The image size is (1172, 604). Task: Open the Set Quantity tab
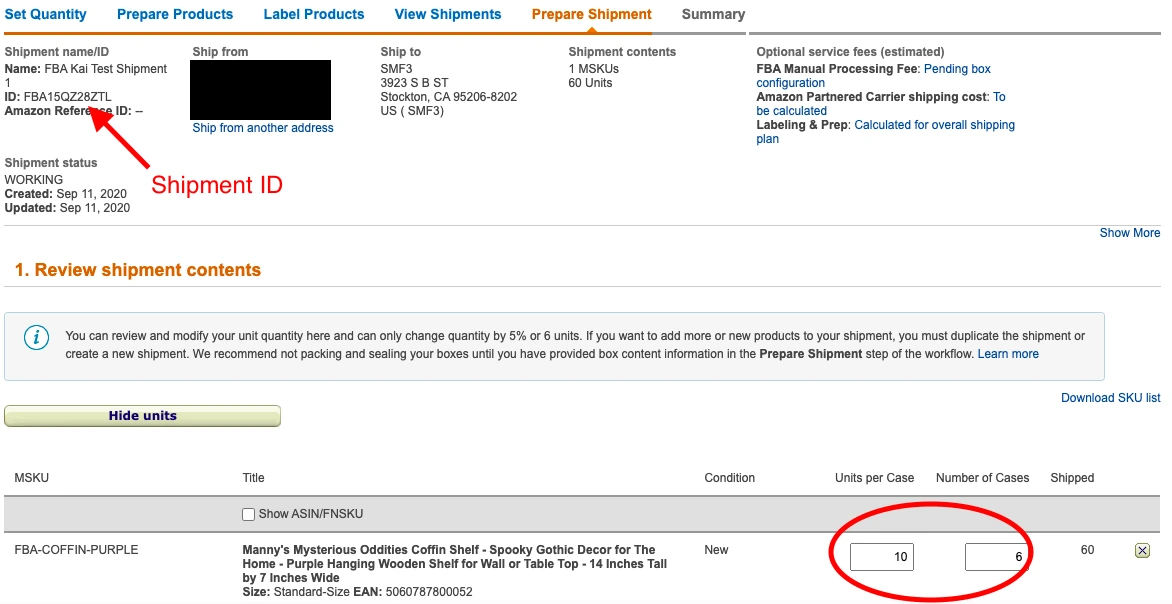click(x=46, y=14)
